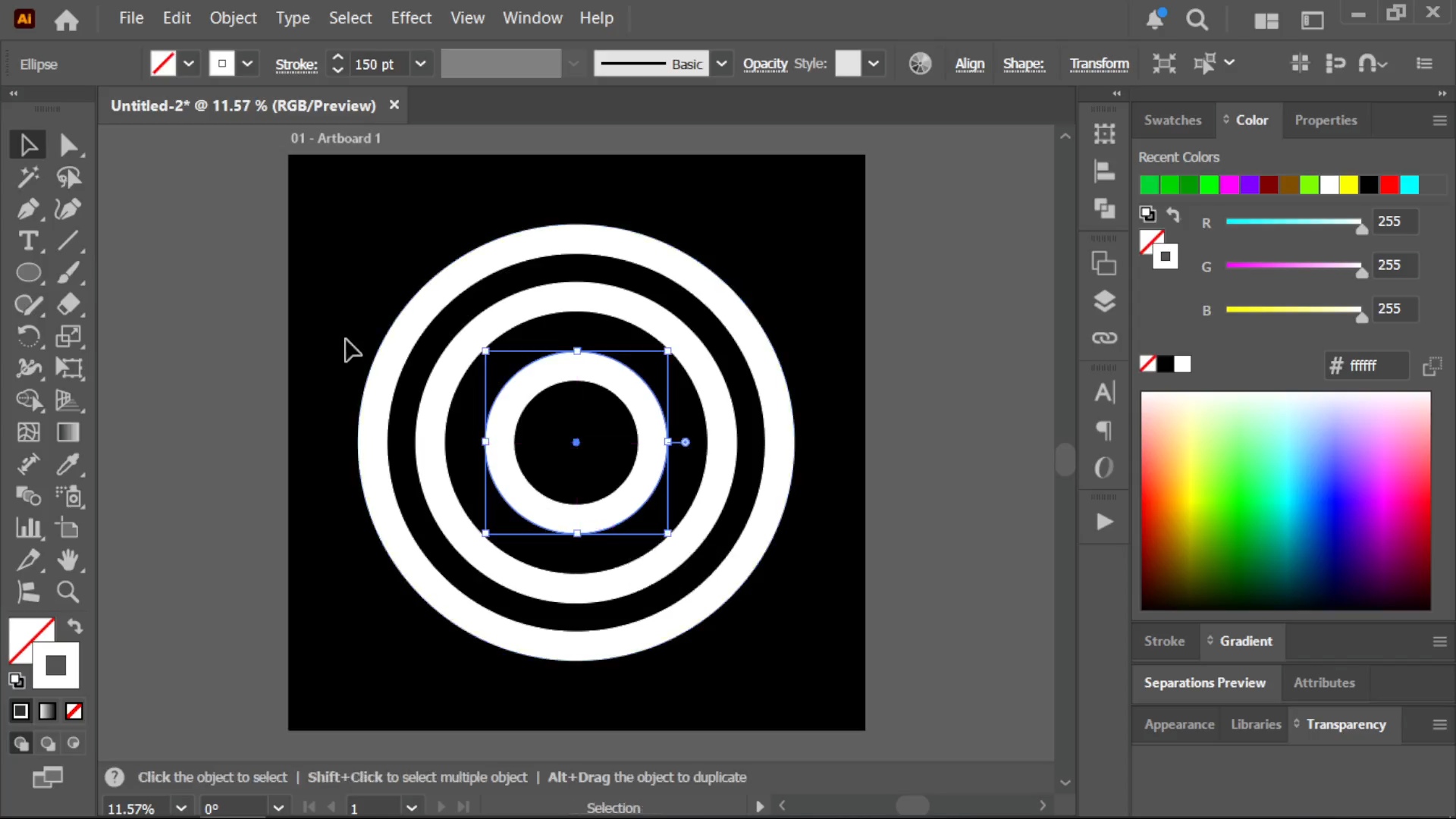Open the Transform options link

(1099, 64)
